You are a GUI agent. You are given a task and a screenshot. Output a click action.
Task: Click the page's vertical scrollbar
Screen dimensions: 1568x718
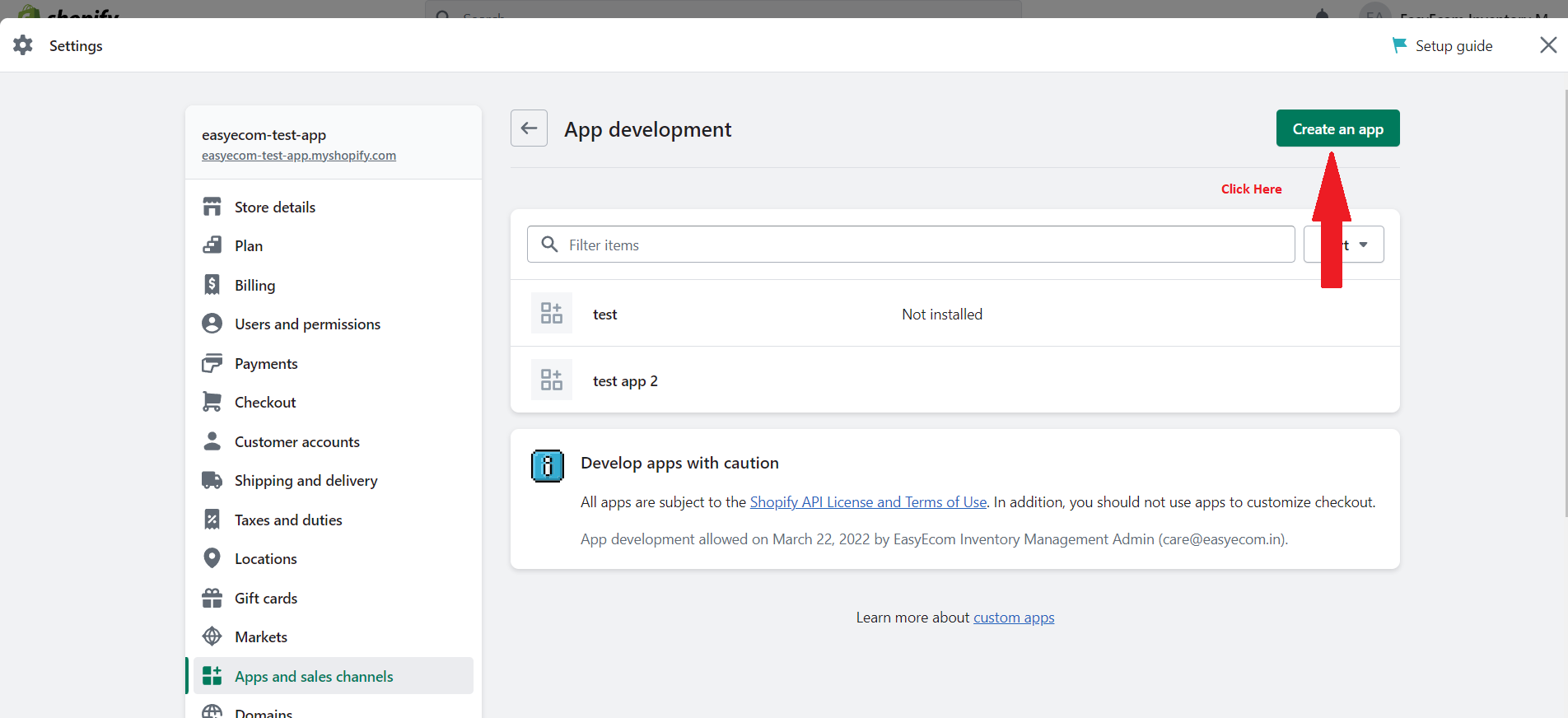1565,303
